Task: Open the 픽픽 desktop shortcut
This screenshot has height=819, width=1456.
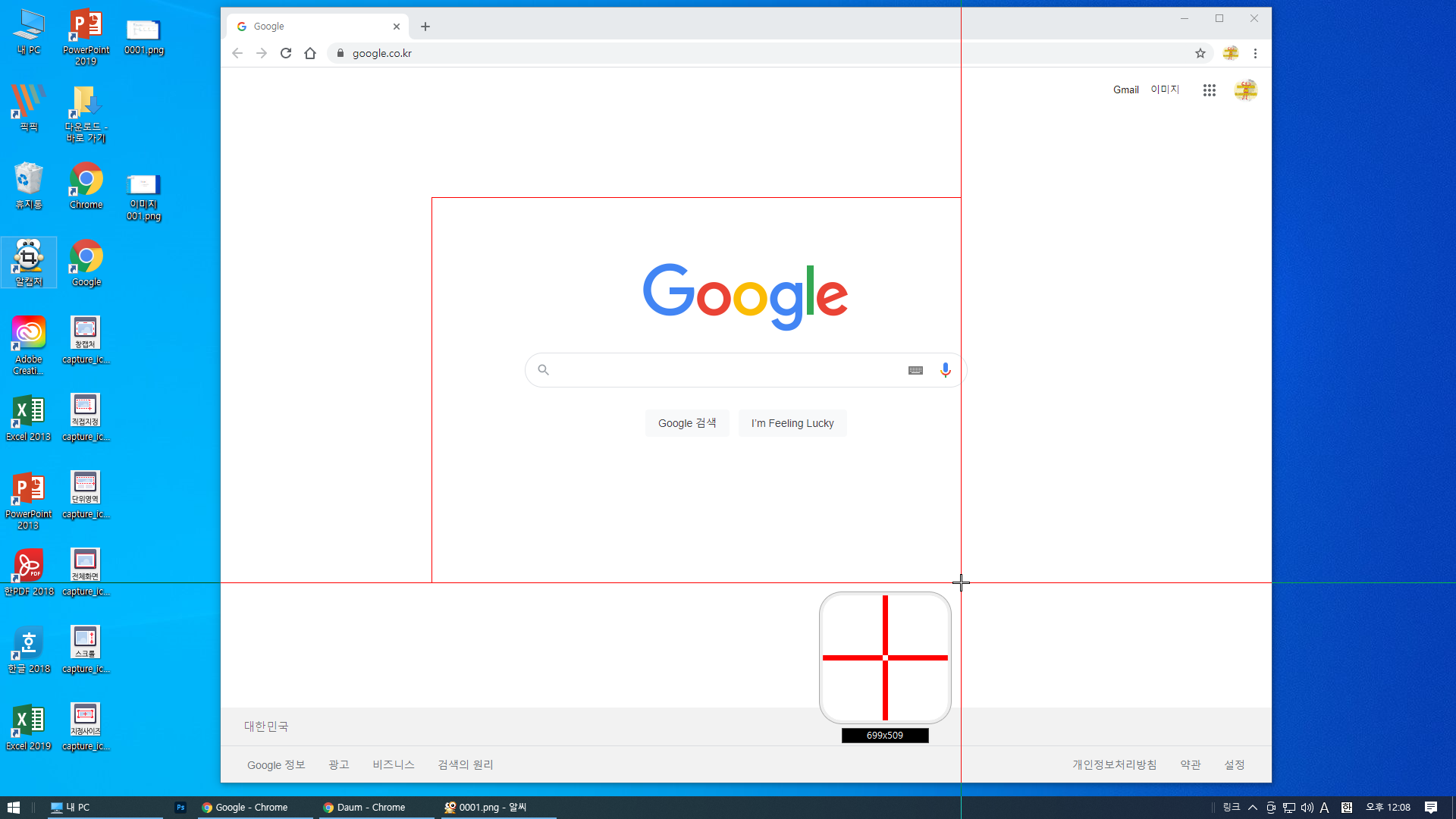Action: pyautogui.click(x=29, y=108)
